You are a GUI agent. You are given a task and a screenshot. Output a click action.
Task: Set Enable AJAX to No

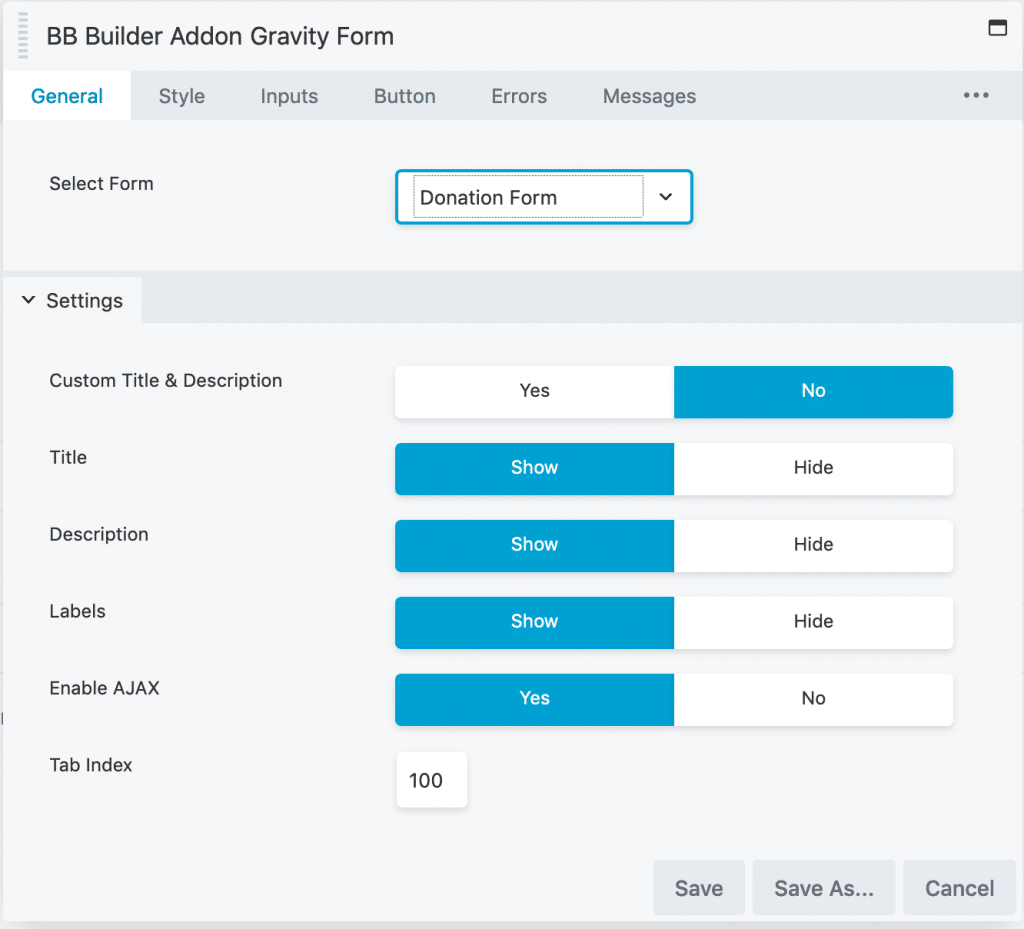tap(813, 699)
